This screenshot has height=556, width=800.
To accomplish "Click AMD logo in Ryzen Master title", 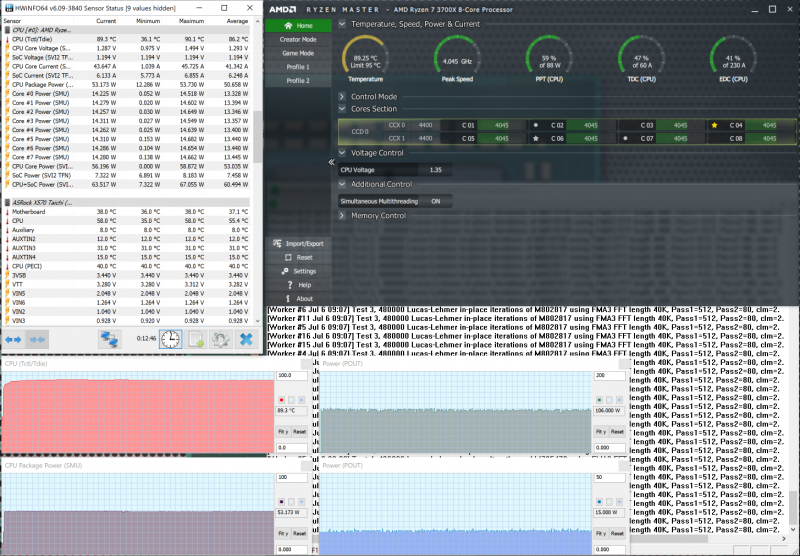I will point(283,10).
